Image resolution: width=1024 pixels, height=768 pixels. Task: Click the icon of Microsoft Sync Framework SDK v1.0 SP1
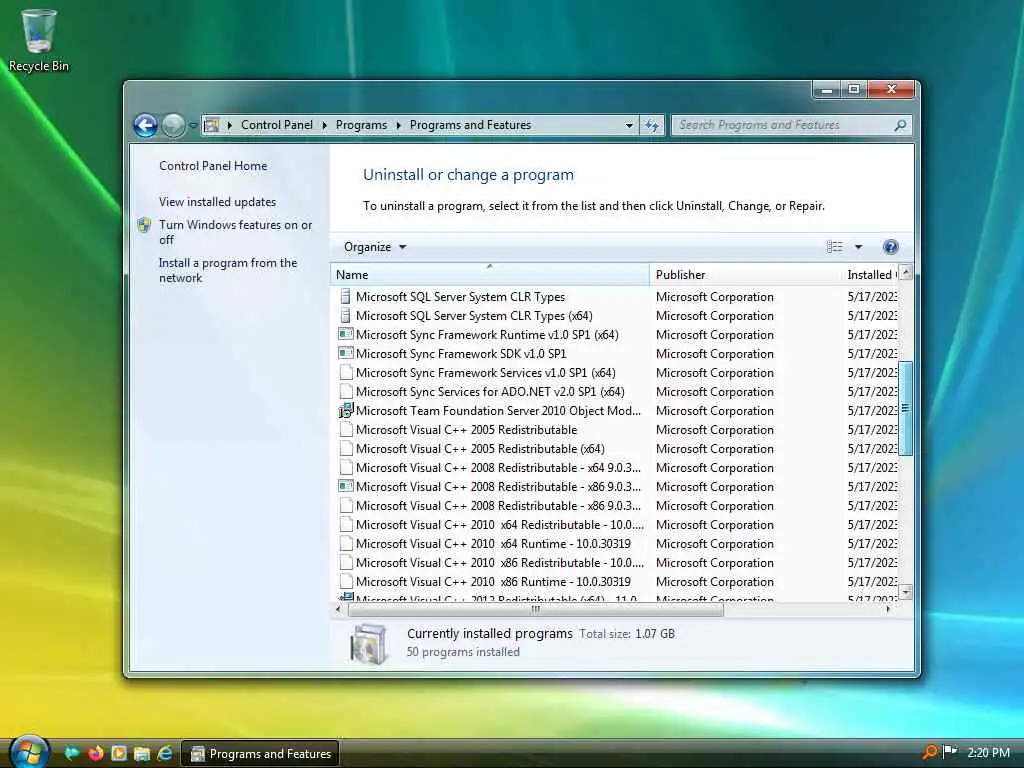pyautogui.click(x=345, y=353)
